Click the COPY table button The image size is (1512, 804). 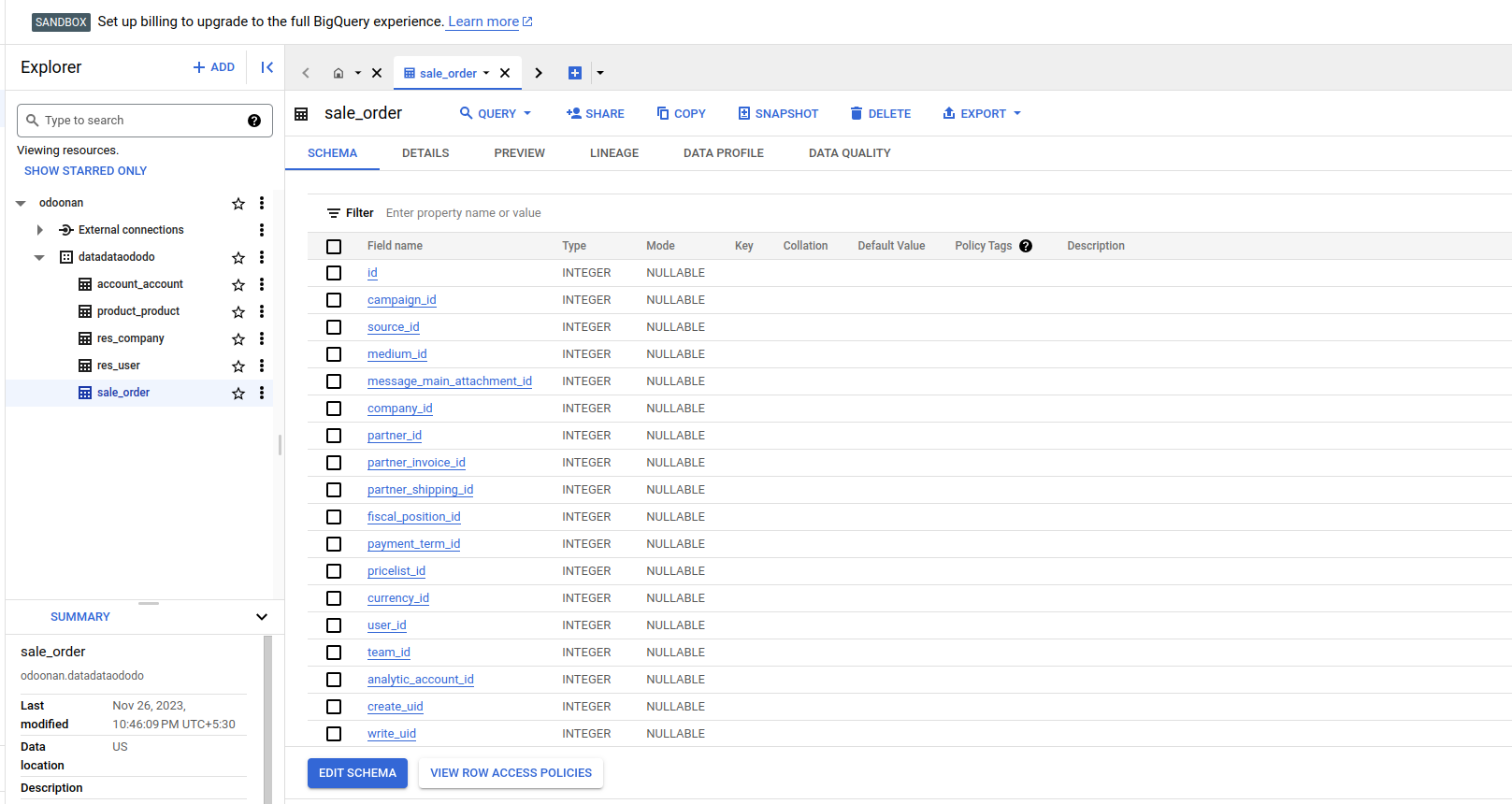coord(681,113)
